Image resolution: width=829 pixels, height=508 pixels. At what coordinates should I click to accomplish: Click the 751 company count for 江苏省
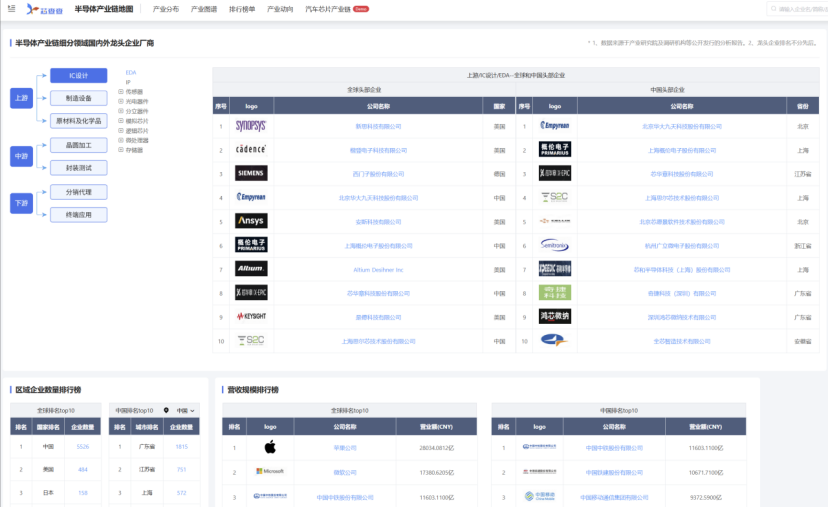point(181,469)
